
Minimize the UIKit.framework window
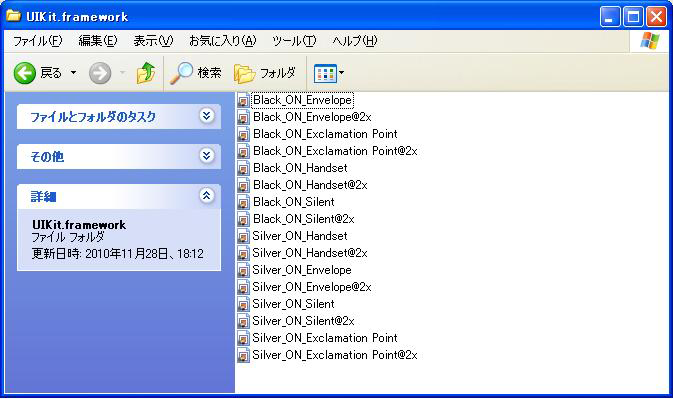609,17
